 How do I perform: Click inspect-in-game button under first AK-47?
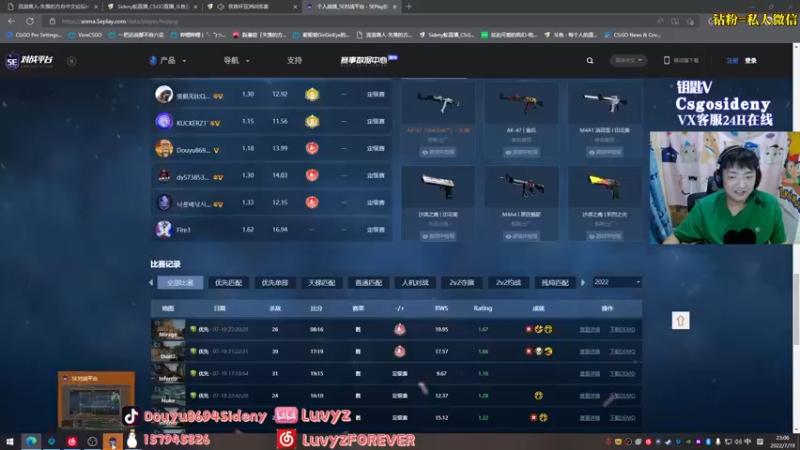[x=438, y=152]
